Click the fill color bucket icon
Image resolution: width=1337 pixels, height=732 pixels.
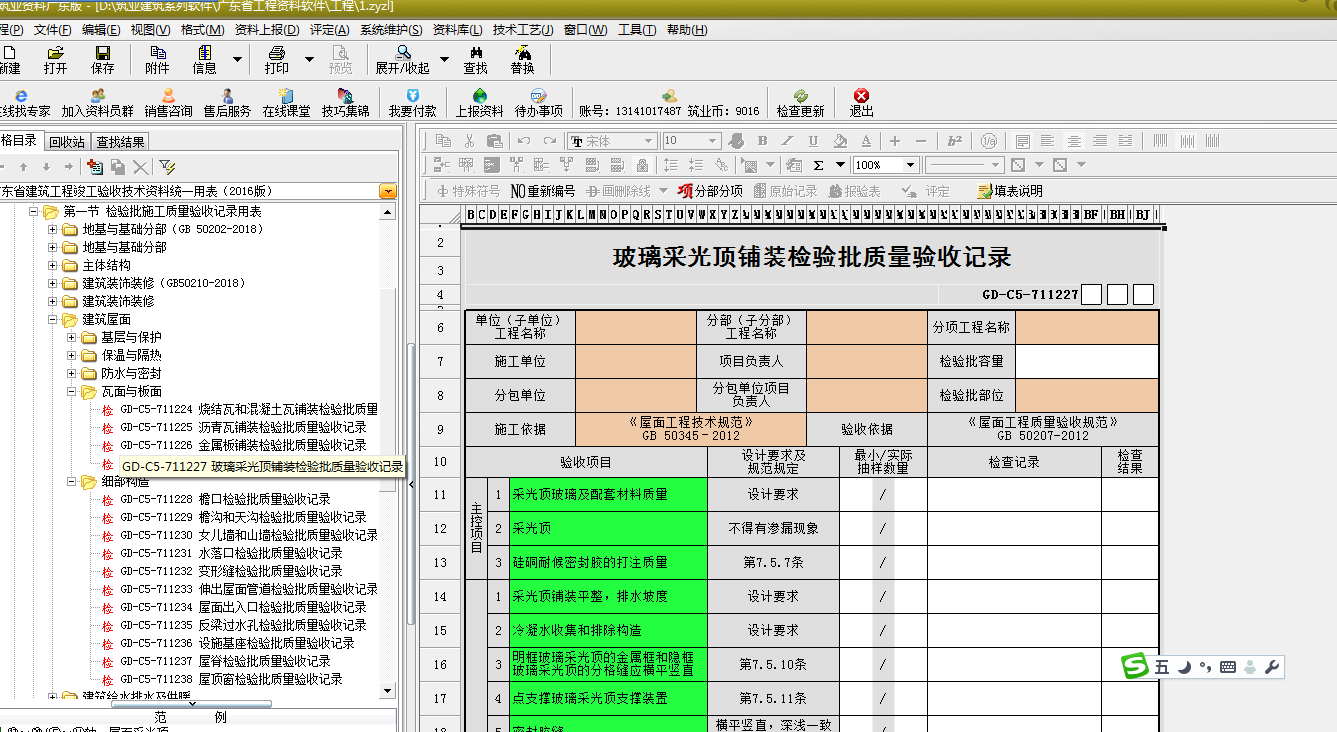tap(840, 141)
